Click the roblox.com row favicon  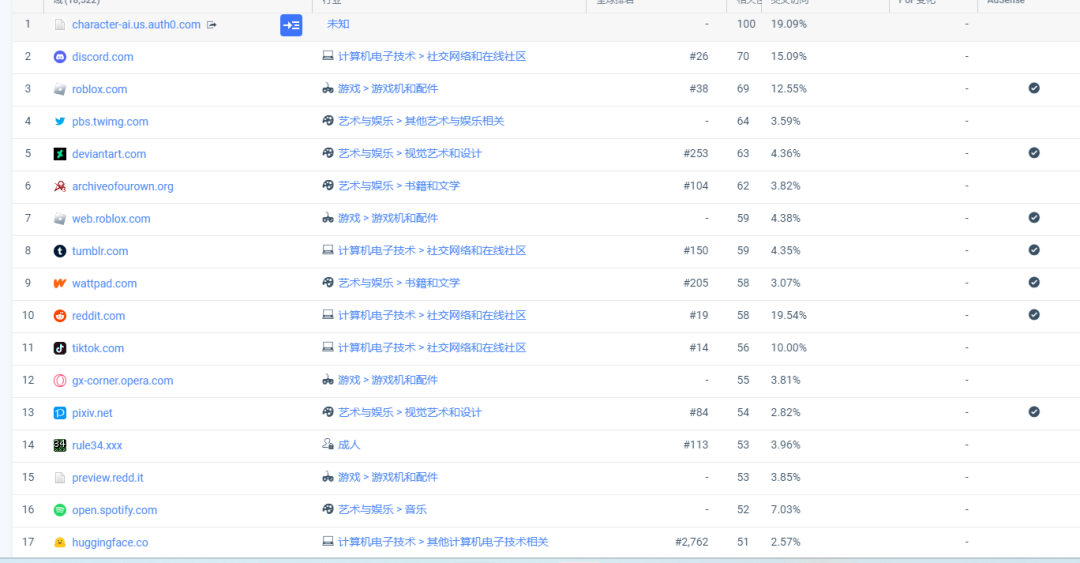pos(60,89)
